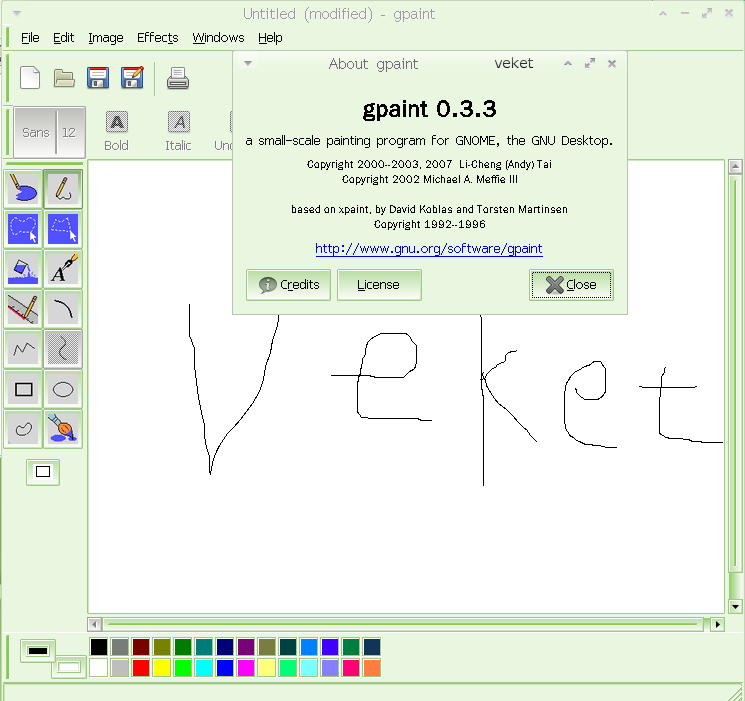Open the Edit menu

click(x=63, y=38)
